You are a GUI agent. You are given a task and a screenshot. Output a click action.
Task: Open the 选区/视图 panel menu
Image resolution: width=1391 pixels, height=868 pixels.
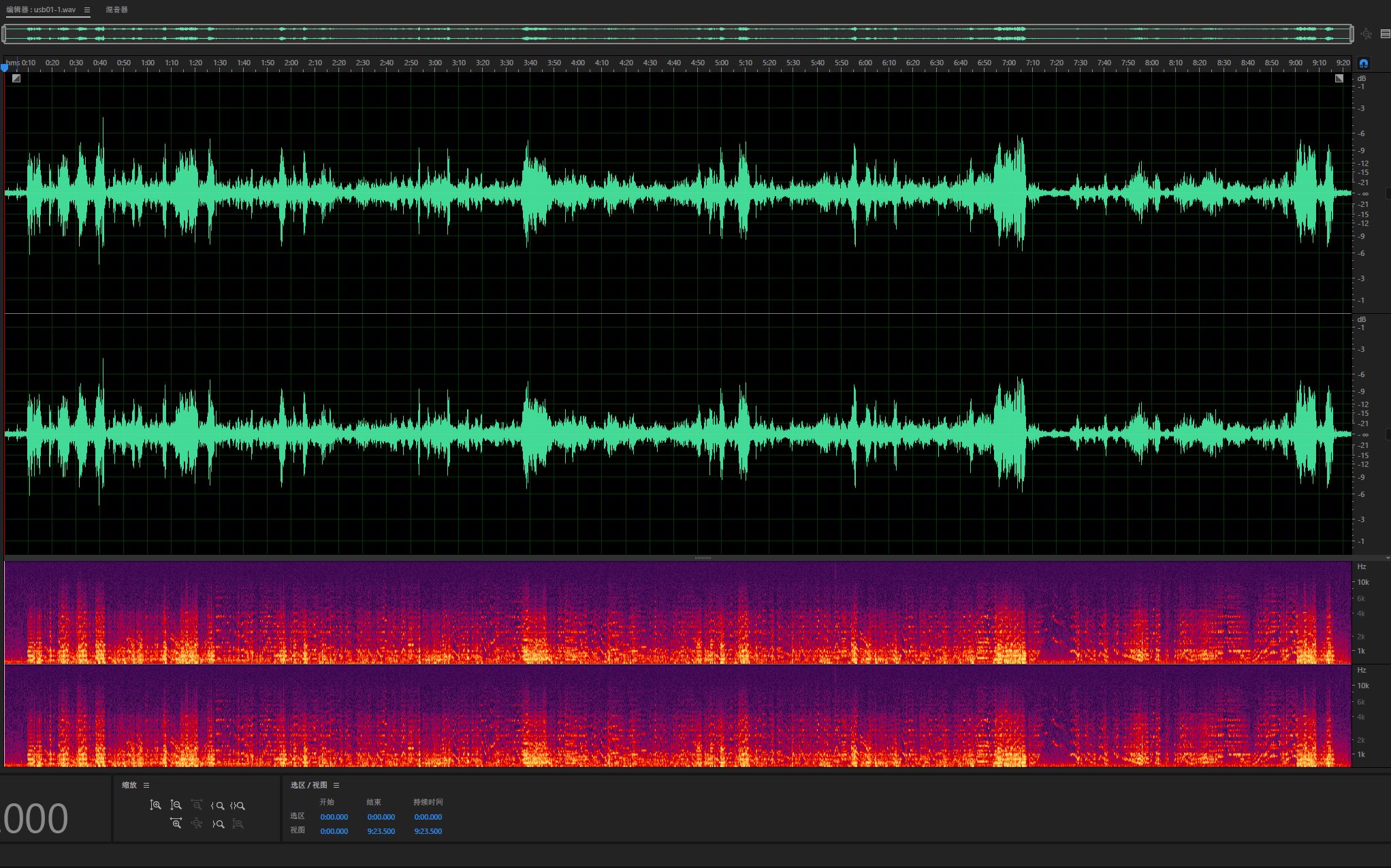tap(336, 785)
